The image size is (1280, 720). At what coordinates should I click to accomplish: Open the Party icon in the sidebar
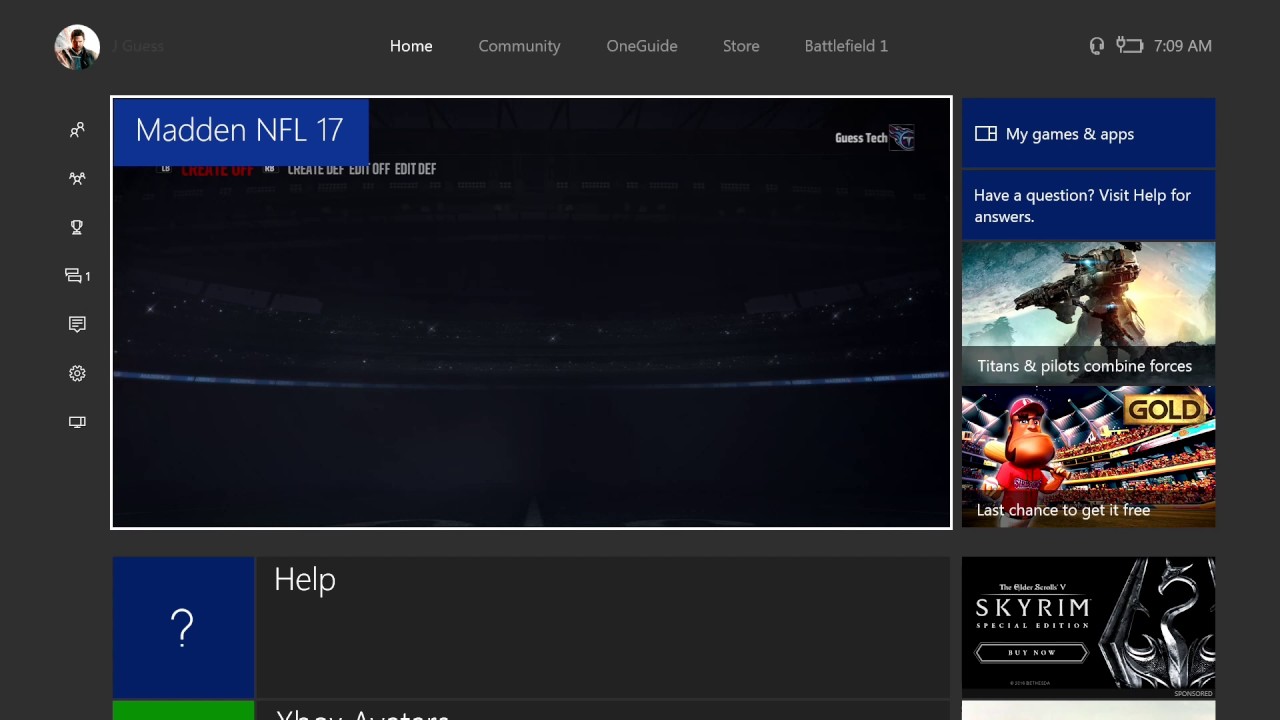(x=77, y=178)
